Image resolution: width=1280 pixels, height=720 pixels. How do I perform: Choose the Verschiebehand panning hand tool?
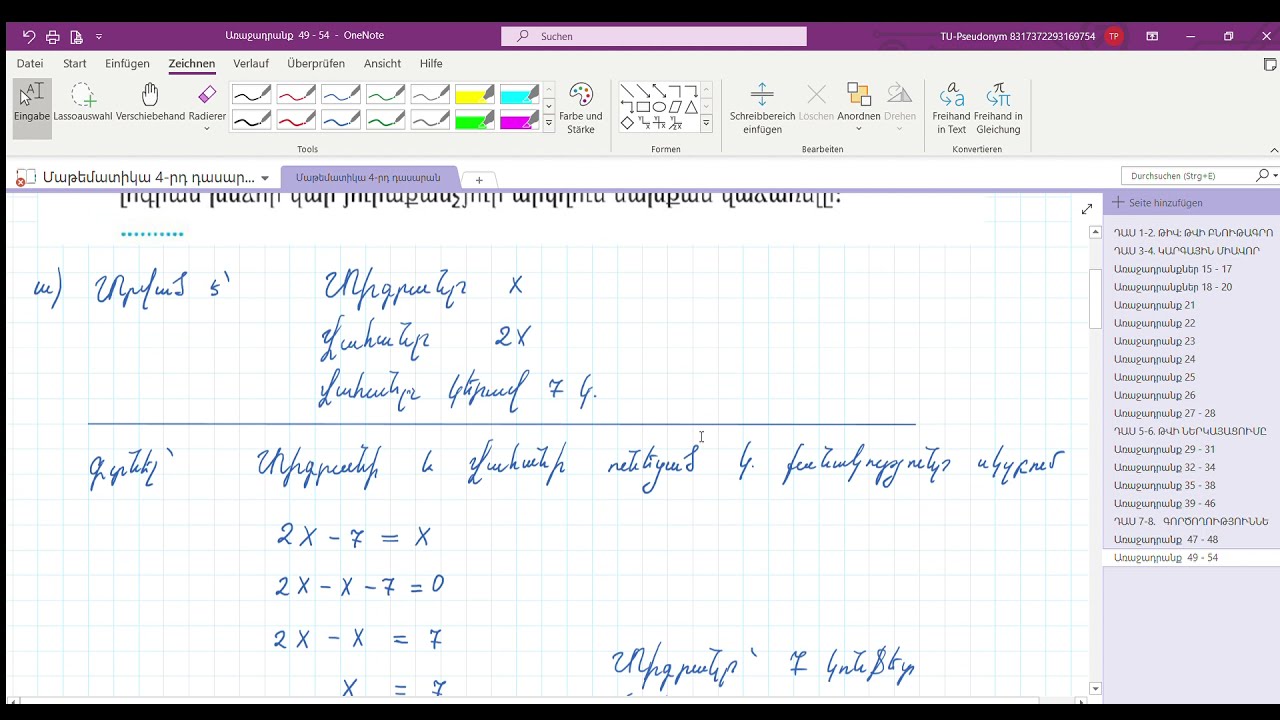pos(150,103)
